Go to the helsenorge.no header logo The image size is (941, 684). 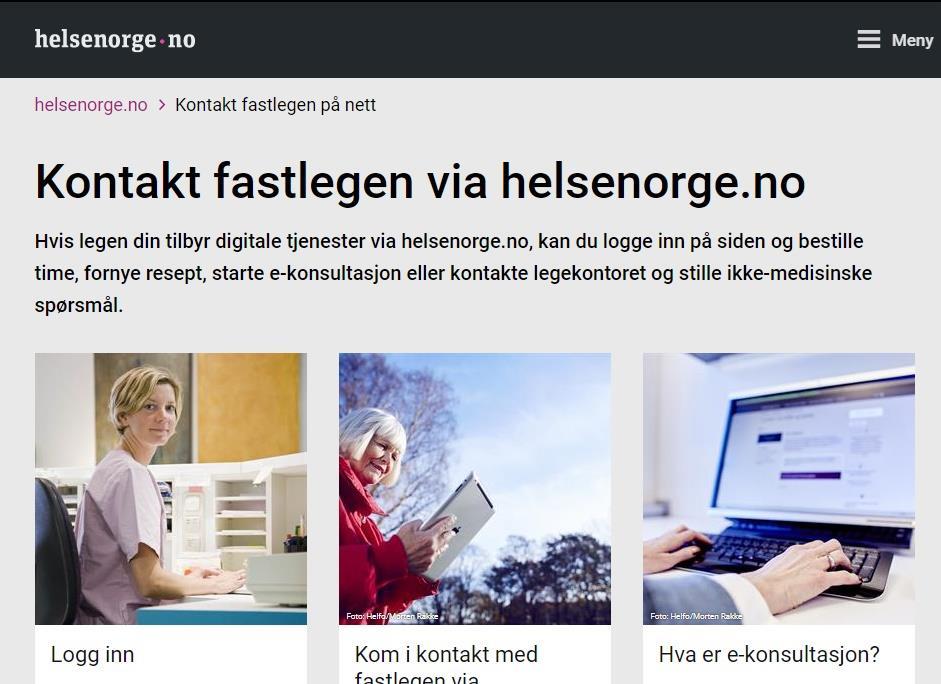pyautogui.click(x=115, y=40)
